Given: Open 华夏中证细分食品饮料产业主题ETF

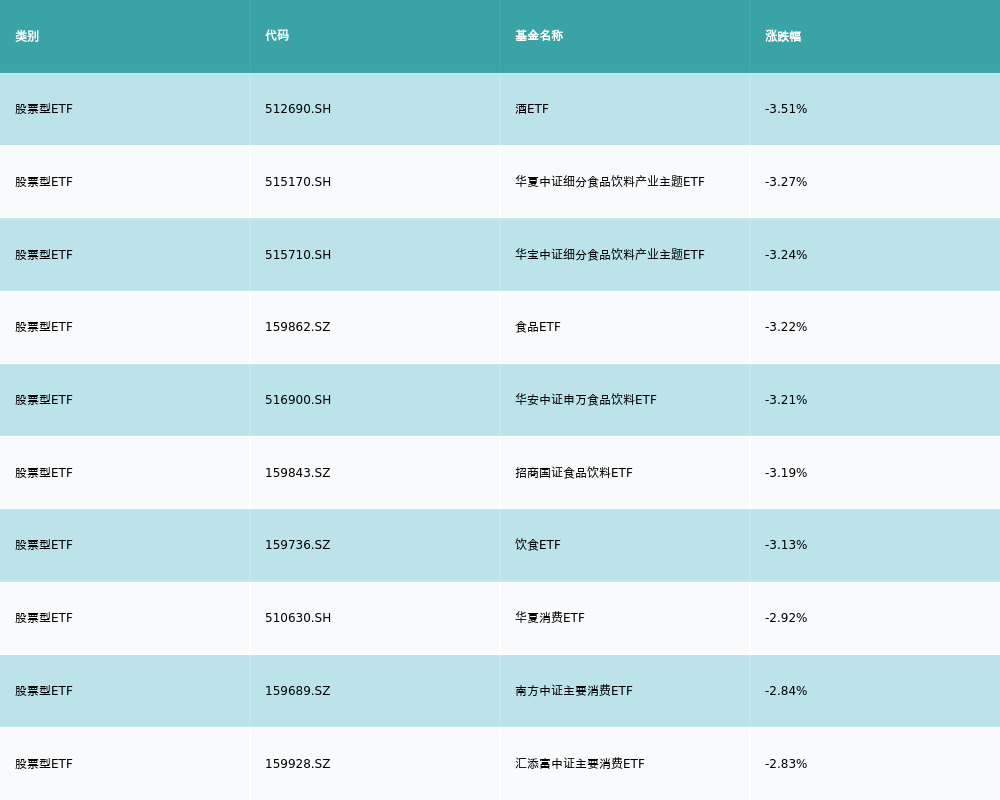Looking at the screenshot, I should pos(610,182).
